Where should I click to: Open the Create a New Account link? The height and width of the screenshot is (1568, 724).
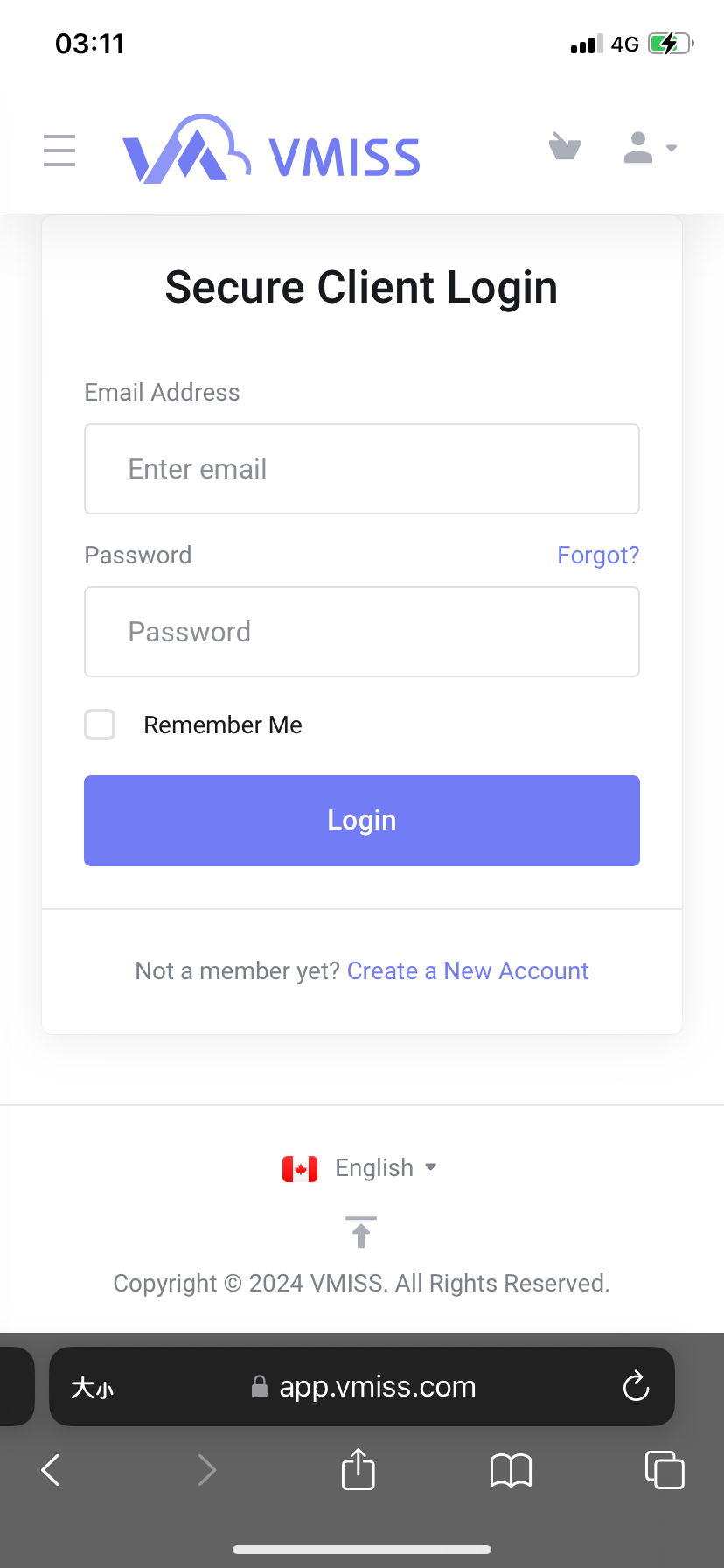tap(468, 971)
